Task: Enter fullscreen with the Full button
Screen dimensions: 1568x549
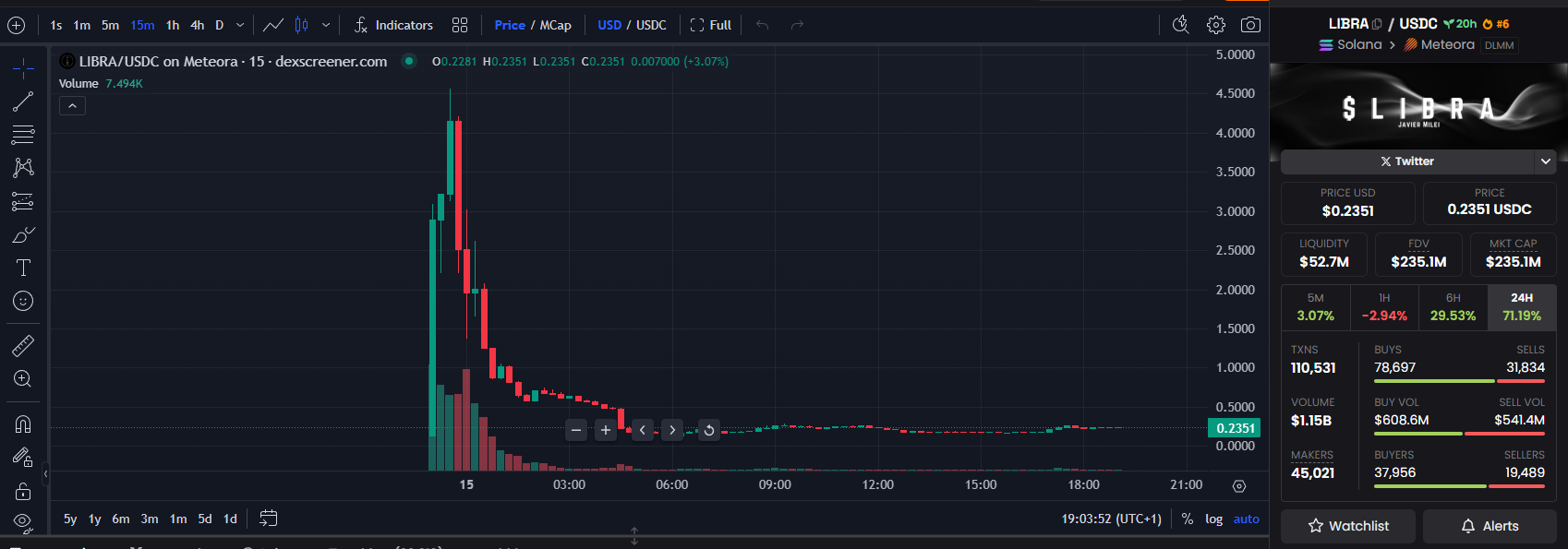Action: click(711, 25)
